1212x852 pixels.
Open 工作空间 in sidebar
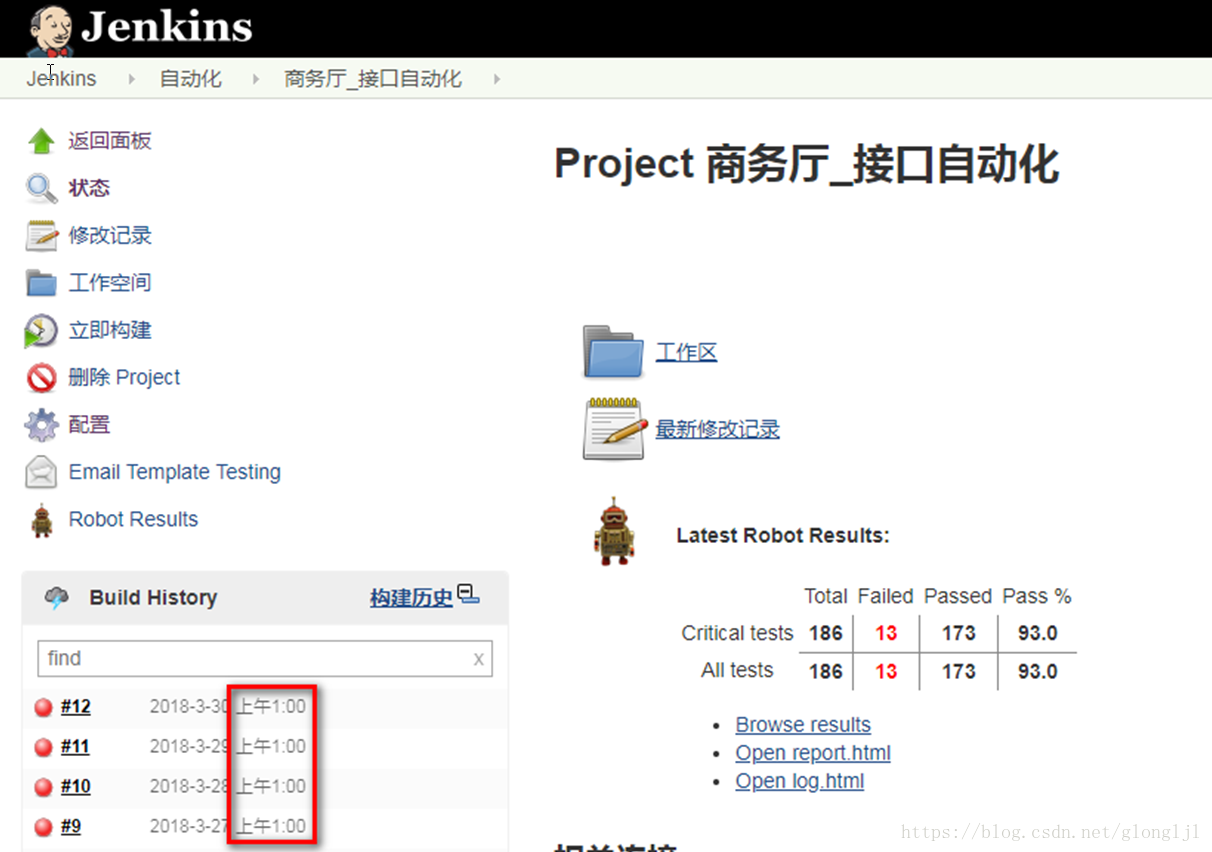click(x=110, y=283)
